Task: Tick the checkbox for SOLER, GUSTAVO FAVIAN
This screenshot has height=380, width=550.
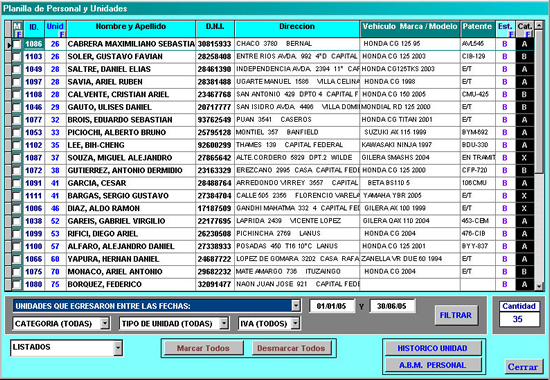Action: click(17, 57)
